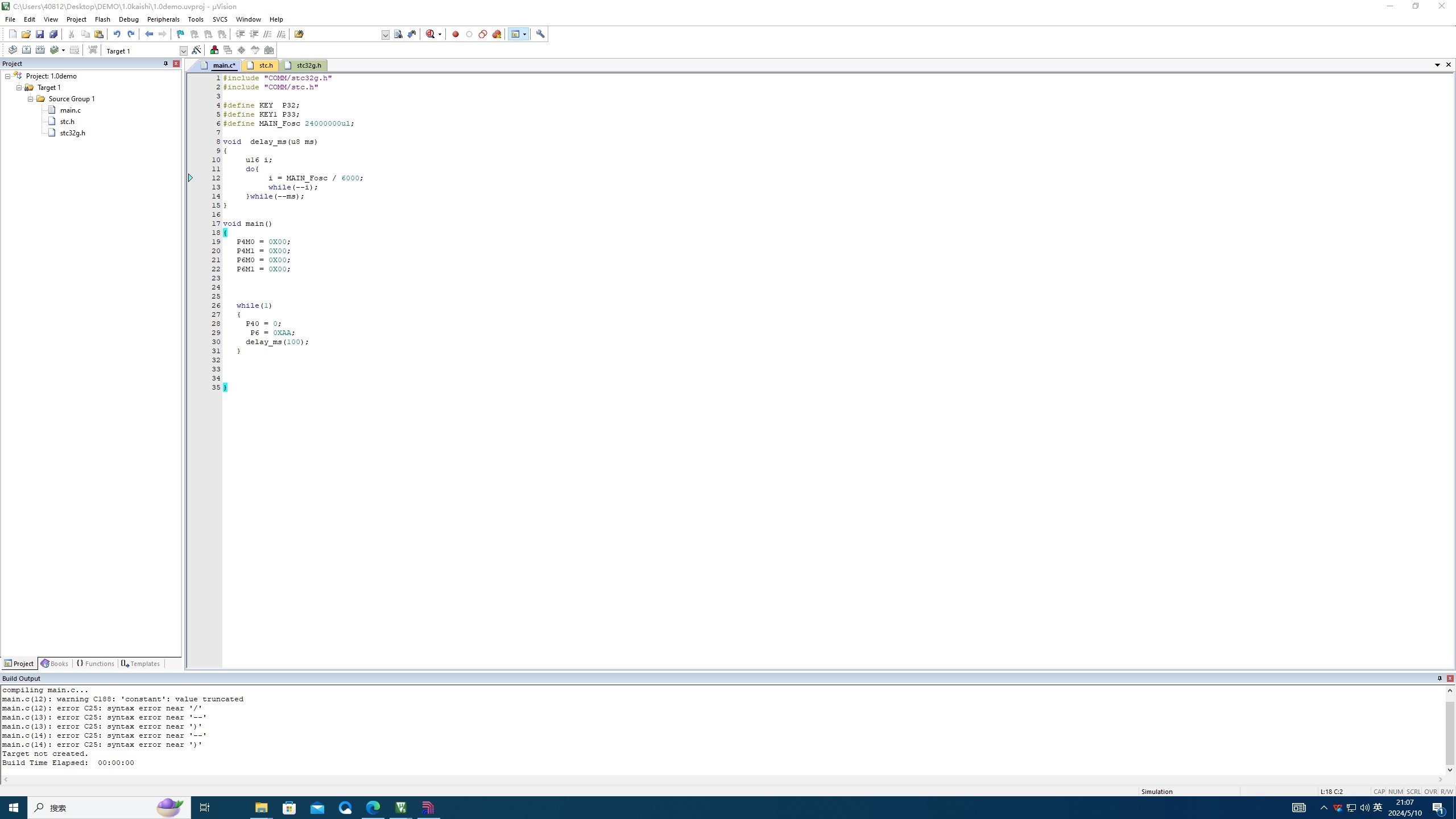Open debug session dropdown arrow

[440, 34]
